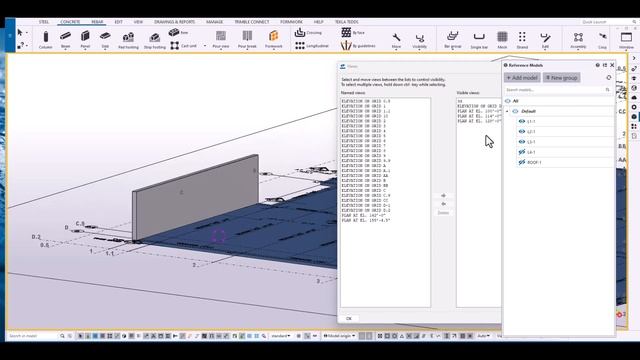Select the Column tool in Concrete ribbon

[x=45, y=40]
